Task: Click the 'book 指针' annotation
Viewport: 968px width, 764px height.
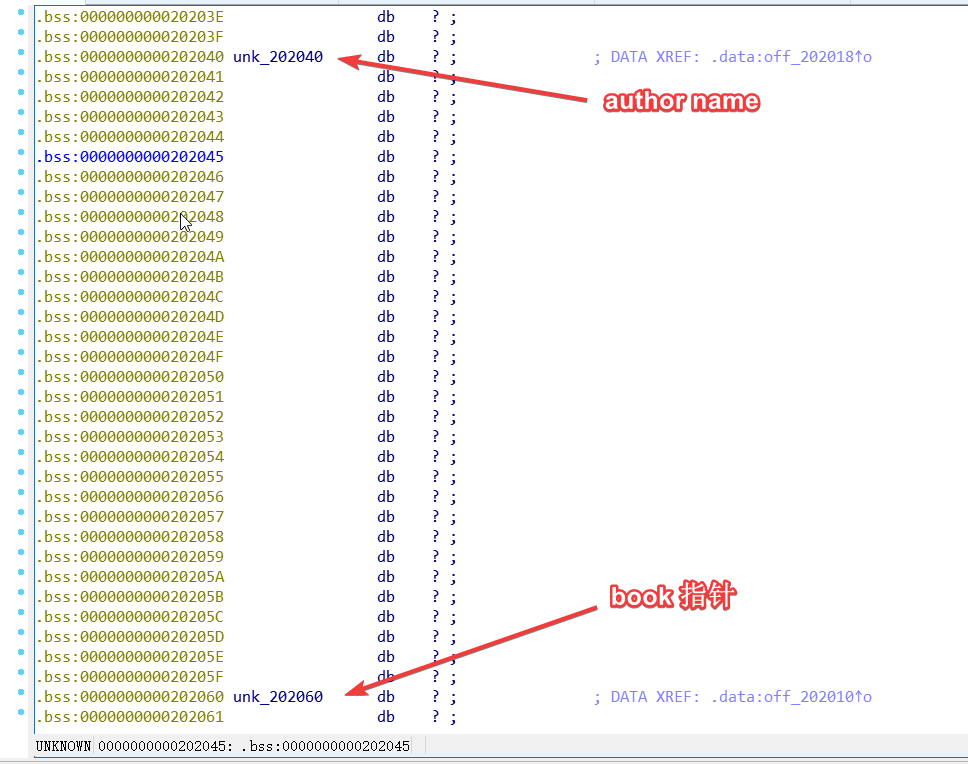Action: click(673, 597)
